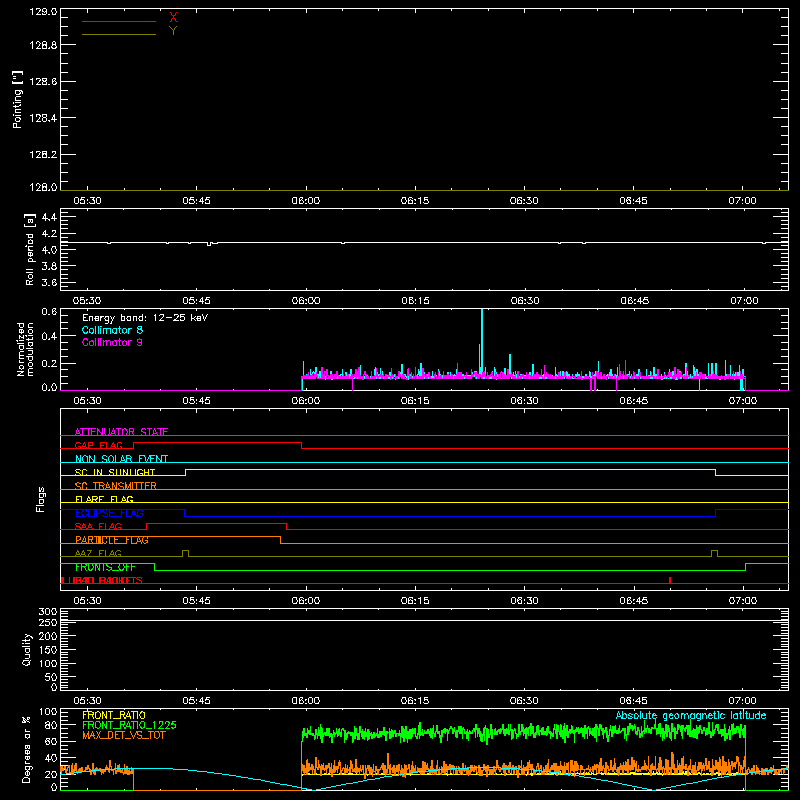Click 05:30 label under the quality plot
Screen dimensions: 800x800
pyautogui.click(x=87, y=701)
